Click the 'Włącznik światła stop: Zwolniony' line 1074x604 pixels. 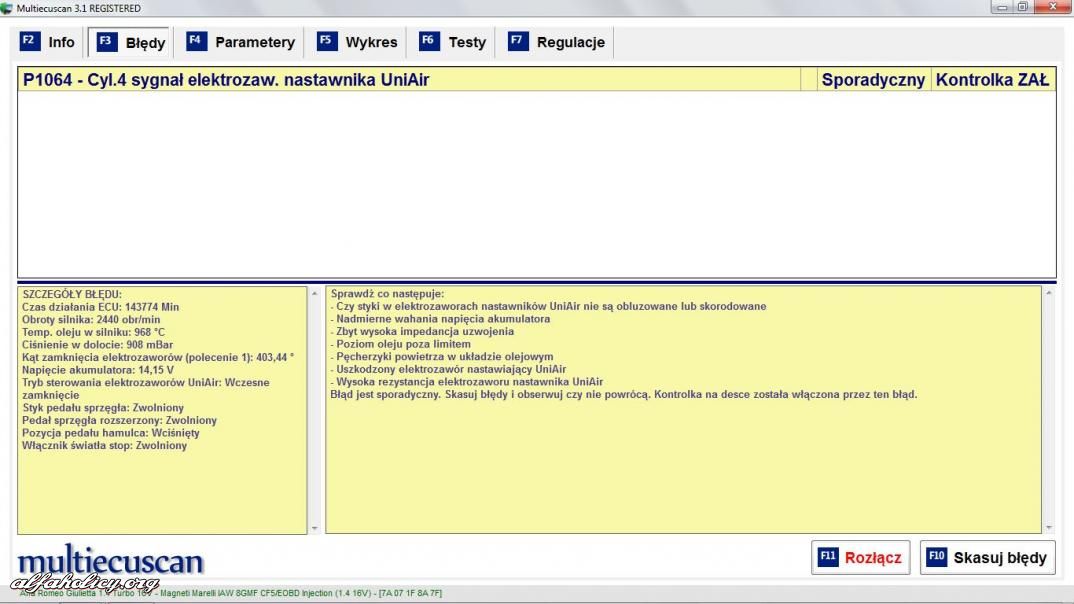coord(104,445)
